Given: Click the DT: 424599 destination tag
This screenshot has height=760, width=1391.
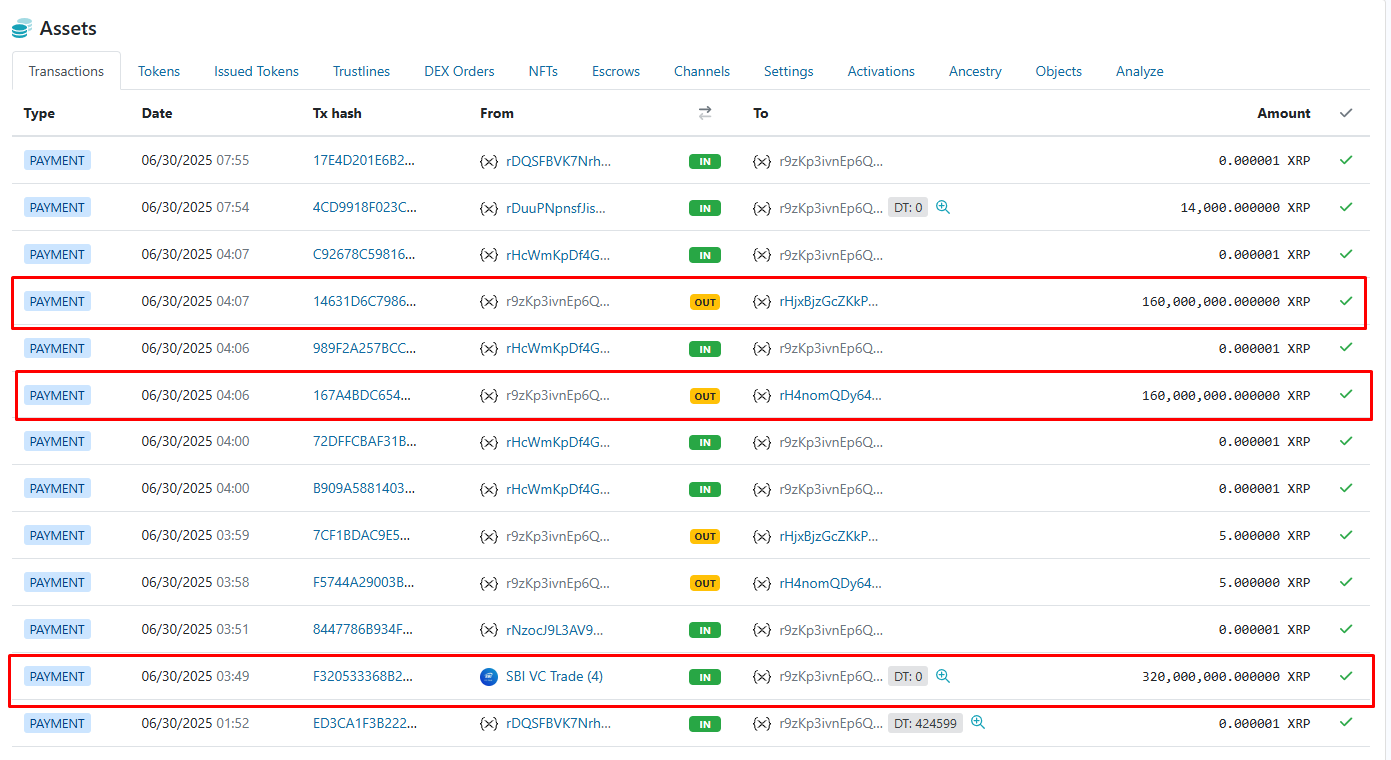Looking at the screenshot, I should pyautogui.click(x=925, y=722).
